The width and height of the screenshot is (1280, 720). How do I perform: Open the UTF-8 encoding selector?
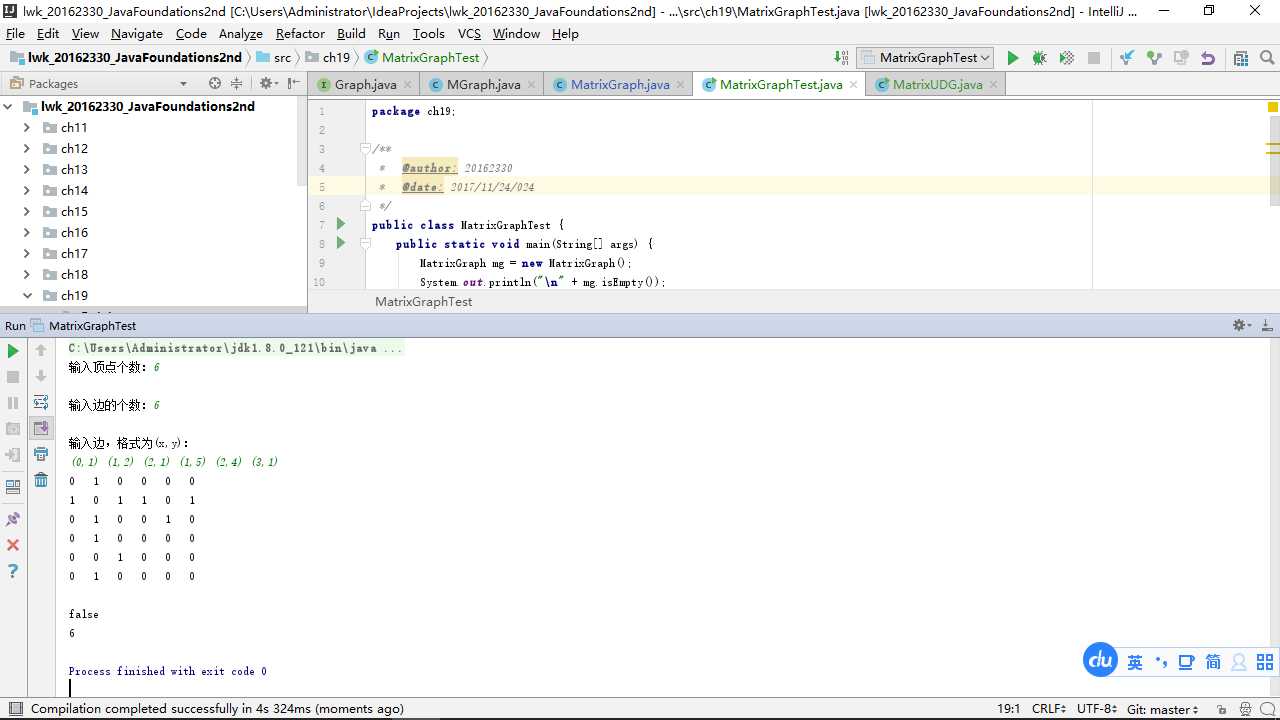[x=1097, y=709]
